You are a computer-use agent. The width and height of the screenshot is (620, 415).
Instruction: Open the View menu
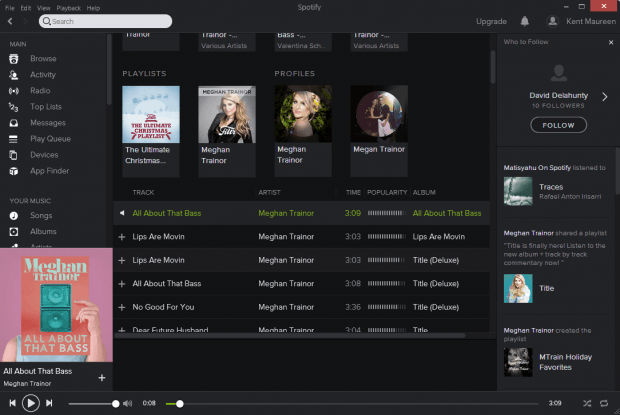pos(43,8)
